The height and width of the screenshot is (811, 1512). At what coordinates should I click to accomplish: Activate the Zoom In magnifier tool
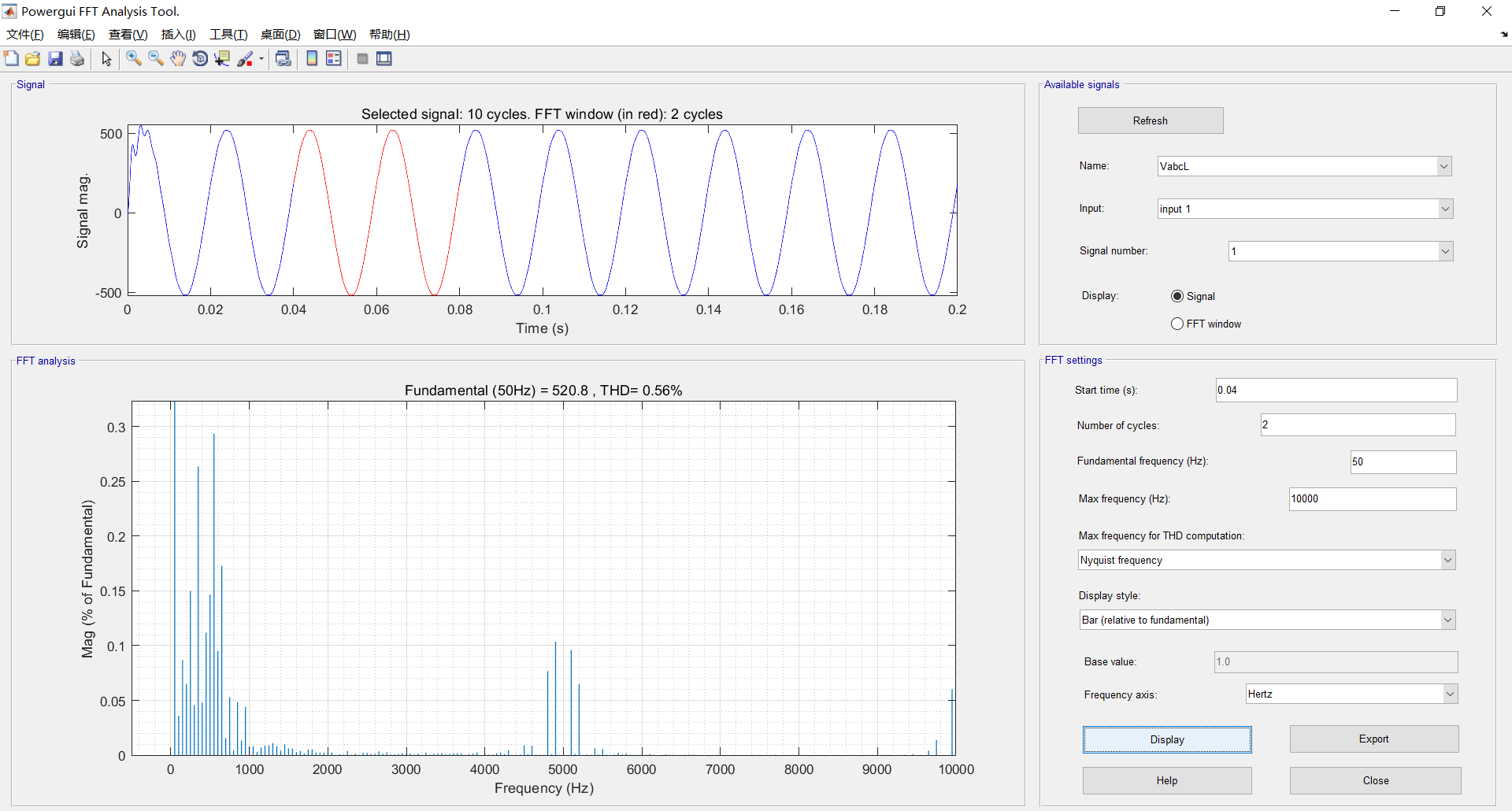click(134, 59)
